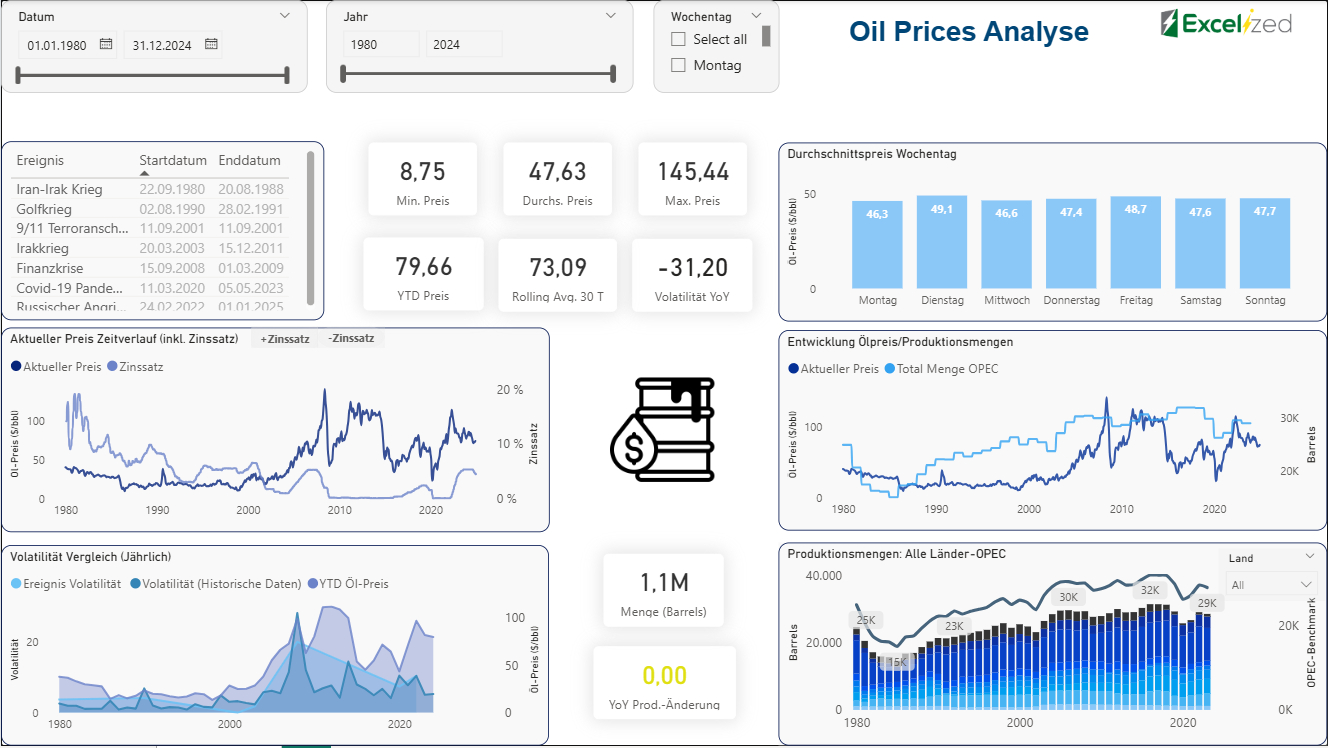Click the Jahr end field 2024
This screenshot has height=748, width=1328.
tap(464, 44)
